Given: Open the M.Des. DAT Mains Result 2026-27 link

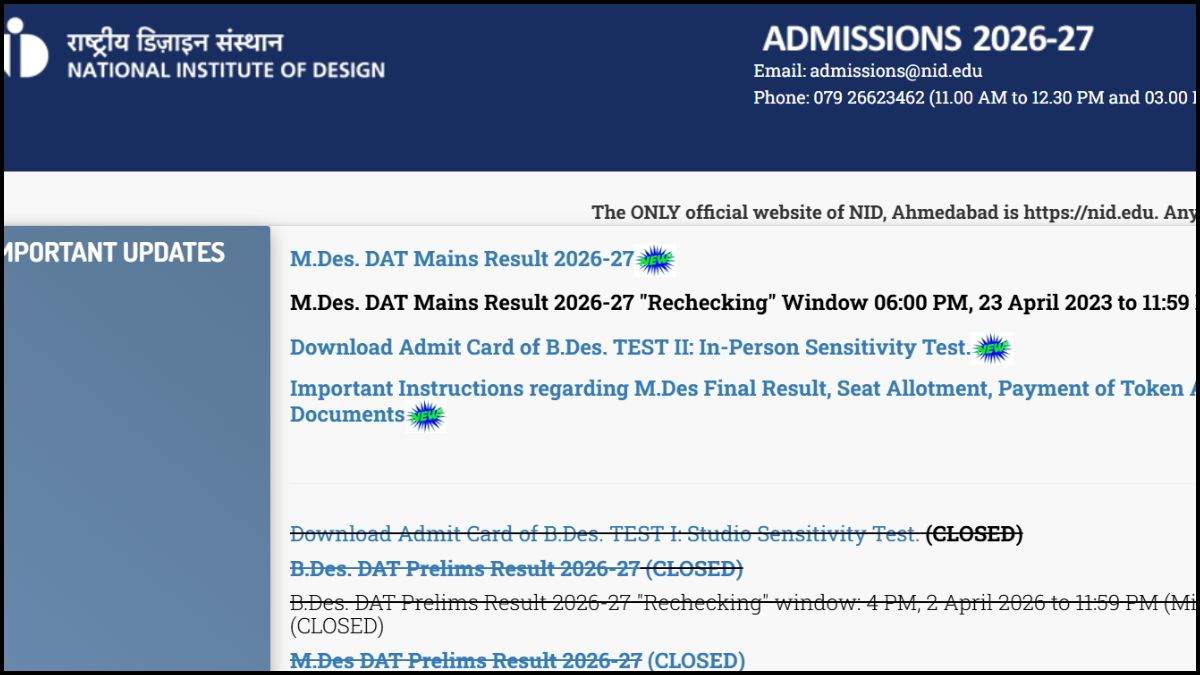Looking at the screenshot, I should 462,259.
